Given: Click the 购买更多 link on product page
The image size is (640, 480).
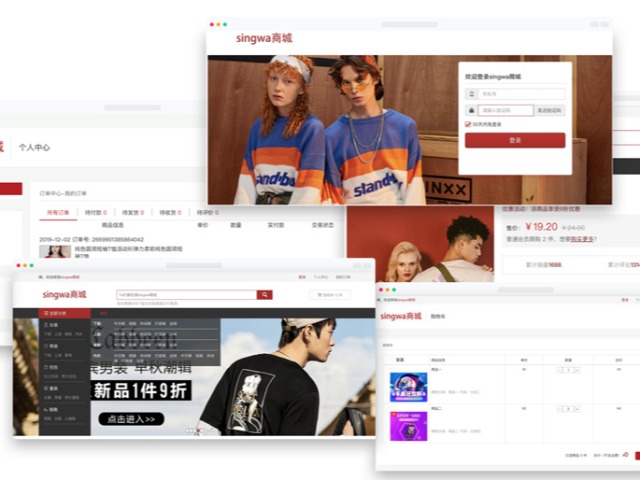Looking at the screenshot, I should coord(582,239).
